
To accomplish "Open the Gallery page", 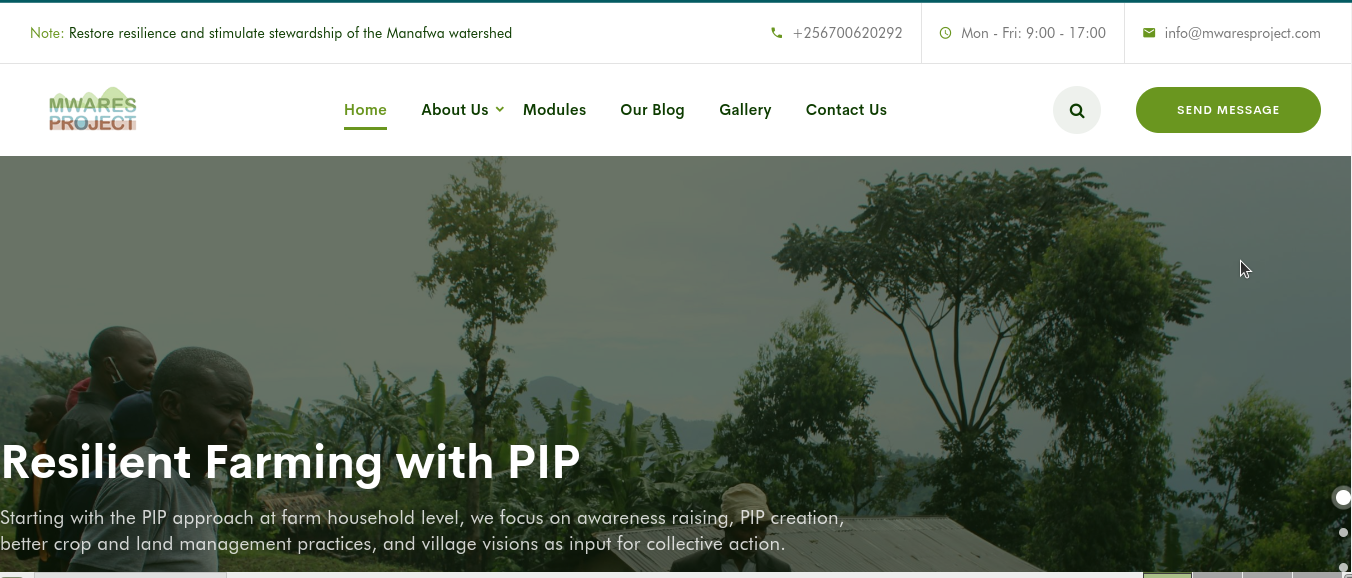I will (x=745, y=110).
